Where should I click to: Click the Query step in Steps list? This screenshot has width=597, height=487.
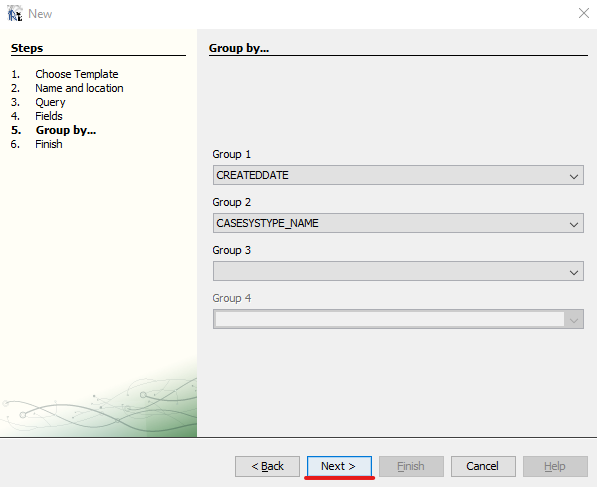(x=50, y=102)
